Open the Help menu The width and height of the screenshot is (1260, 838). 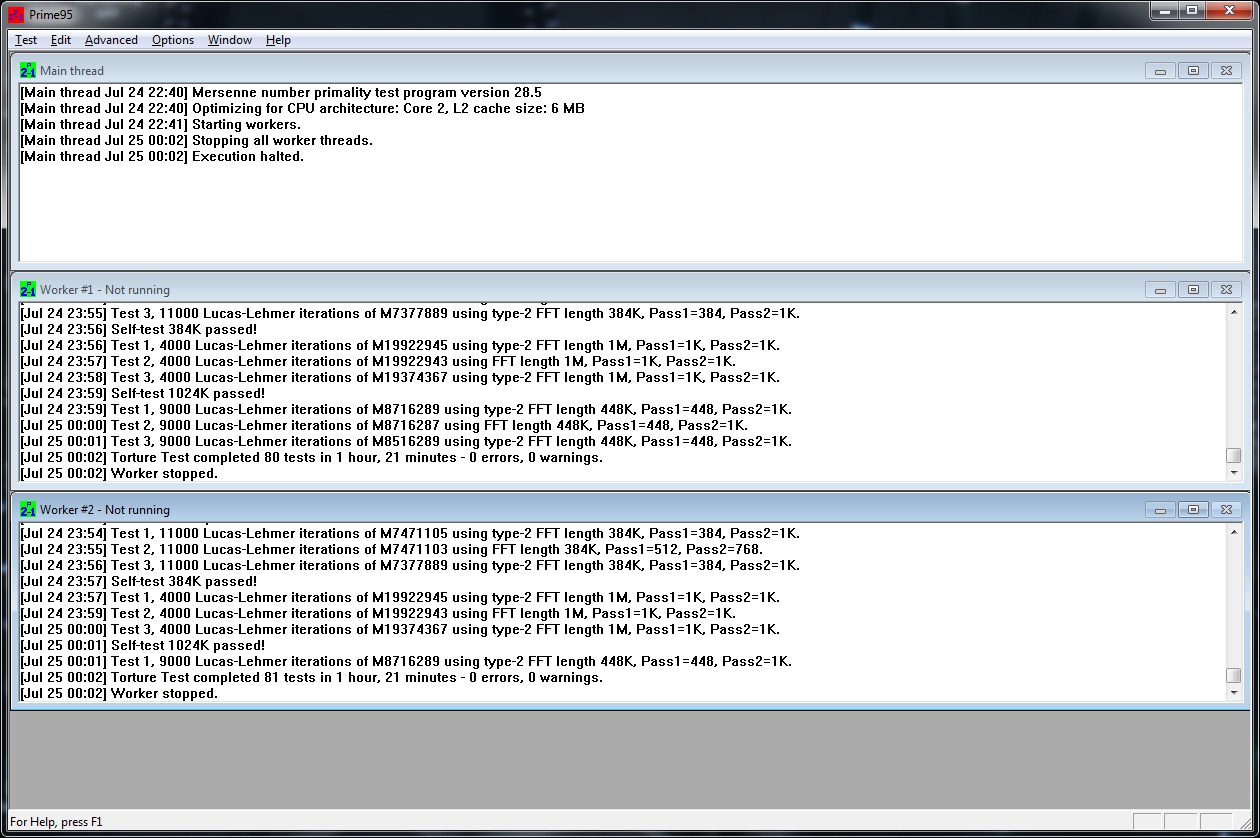click(x=278, y=40)
